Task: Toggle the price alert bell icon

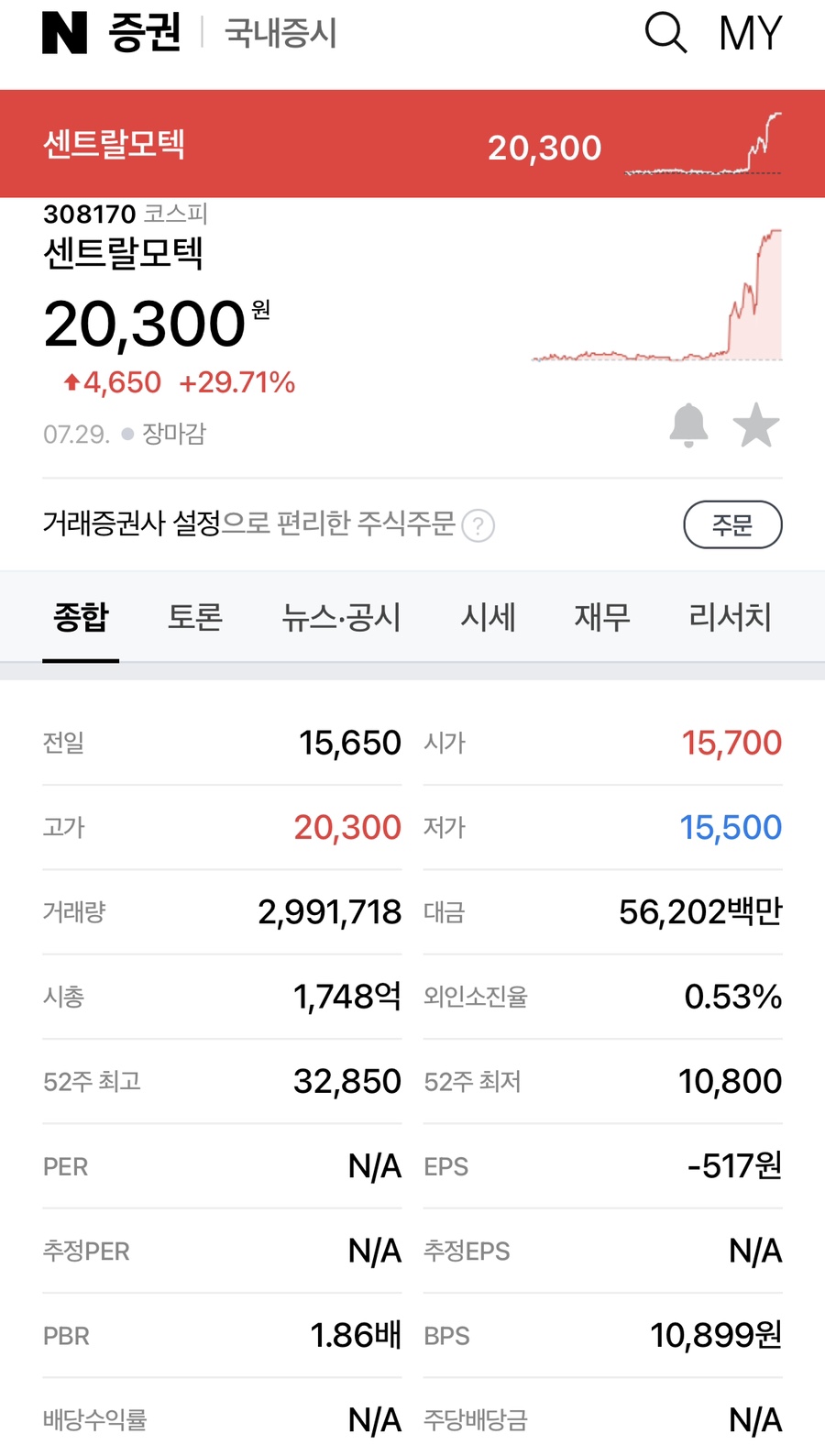Action: click(x=688, y=425)
